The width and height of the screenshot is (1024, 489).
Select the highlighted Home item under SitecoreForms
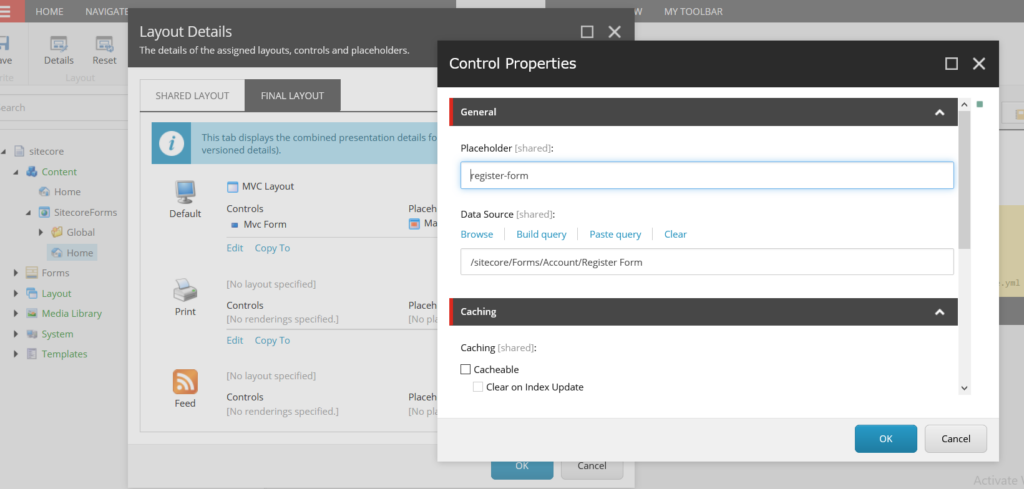[72, 253]
